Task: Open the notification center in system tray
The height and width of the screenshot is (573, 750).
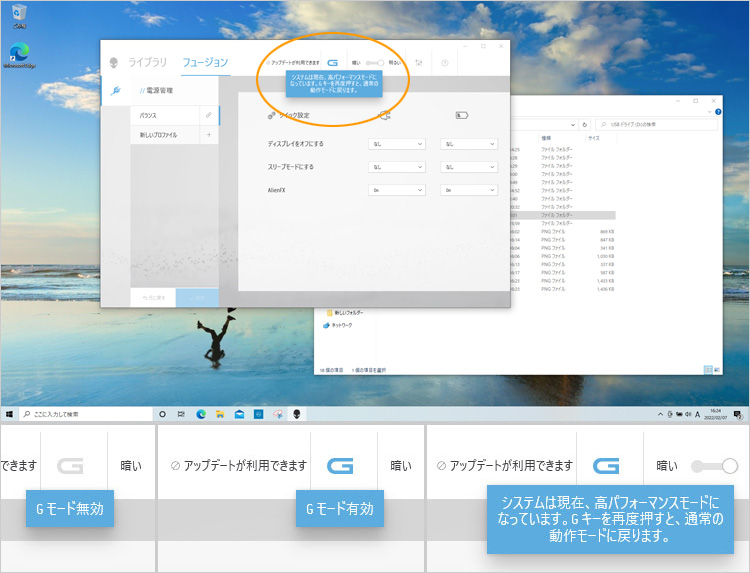Action: (x=738, y=414)
